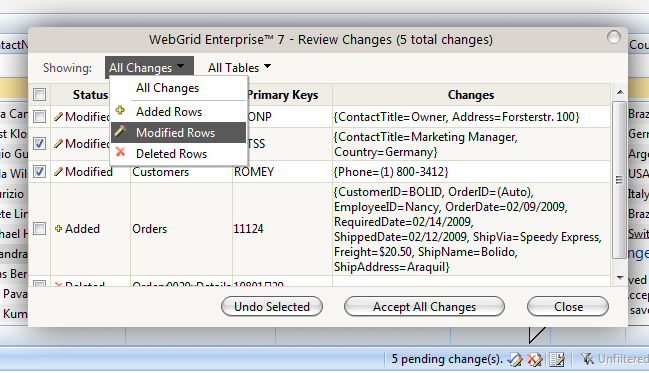This screenshot has height=373, width=649.
Task: Click the Undo Selected button
Action: click(x=272, y=307)
